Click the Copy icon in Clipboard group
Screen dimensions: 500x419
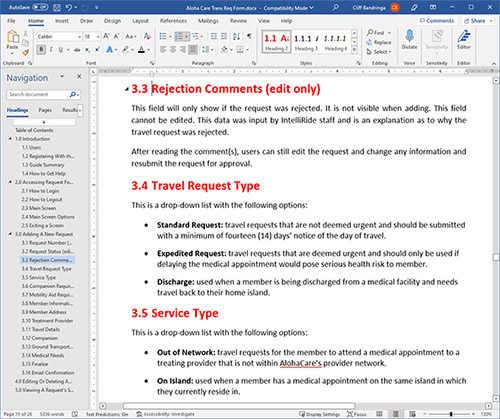point(25,43)
